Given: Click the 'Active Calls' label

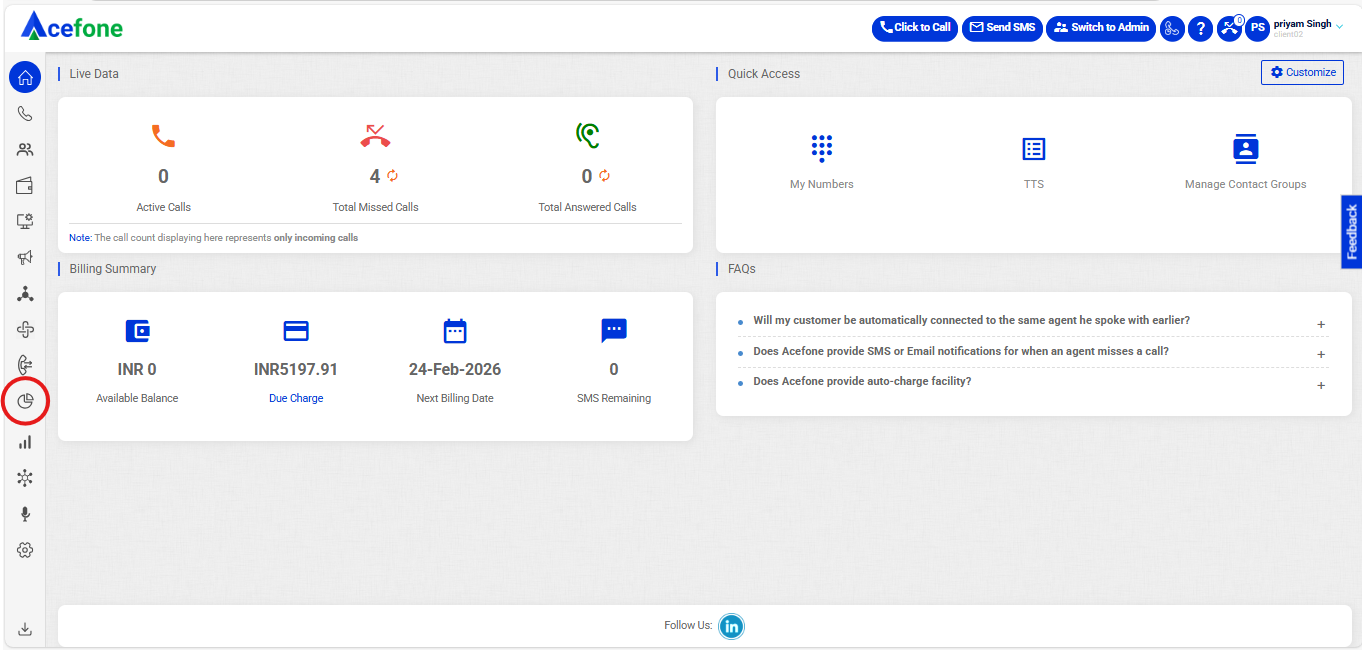Looking at the screenshot, I should pyautogui.click(x=164, y=207).
